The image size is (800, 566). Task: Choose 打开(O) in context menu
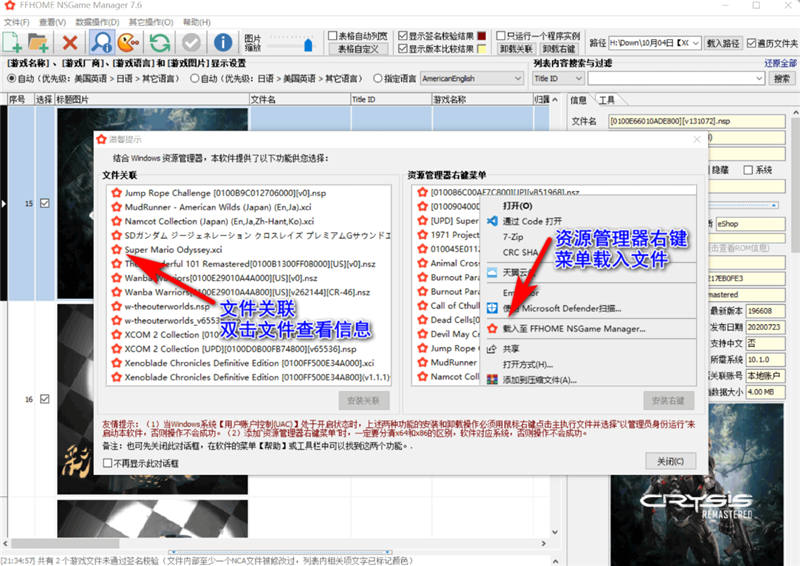coord(517,206)
